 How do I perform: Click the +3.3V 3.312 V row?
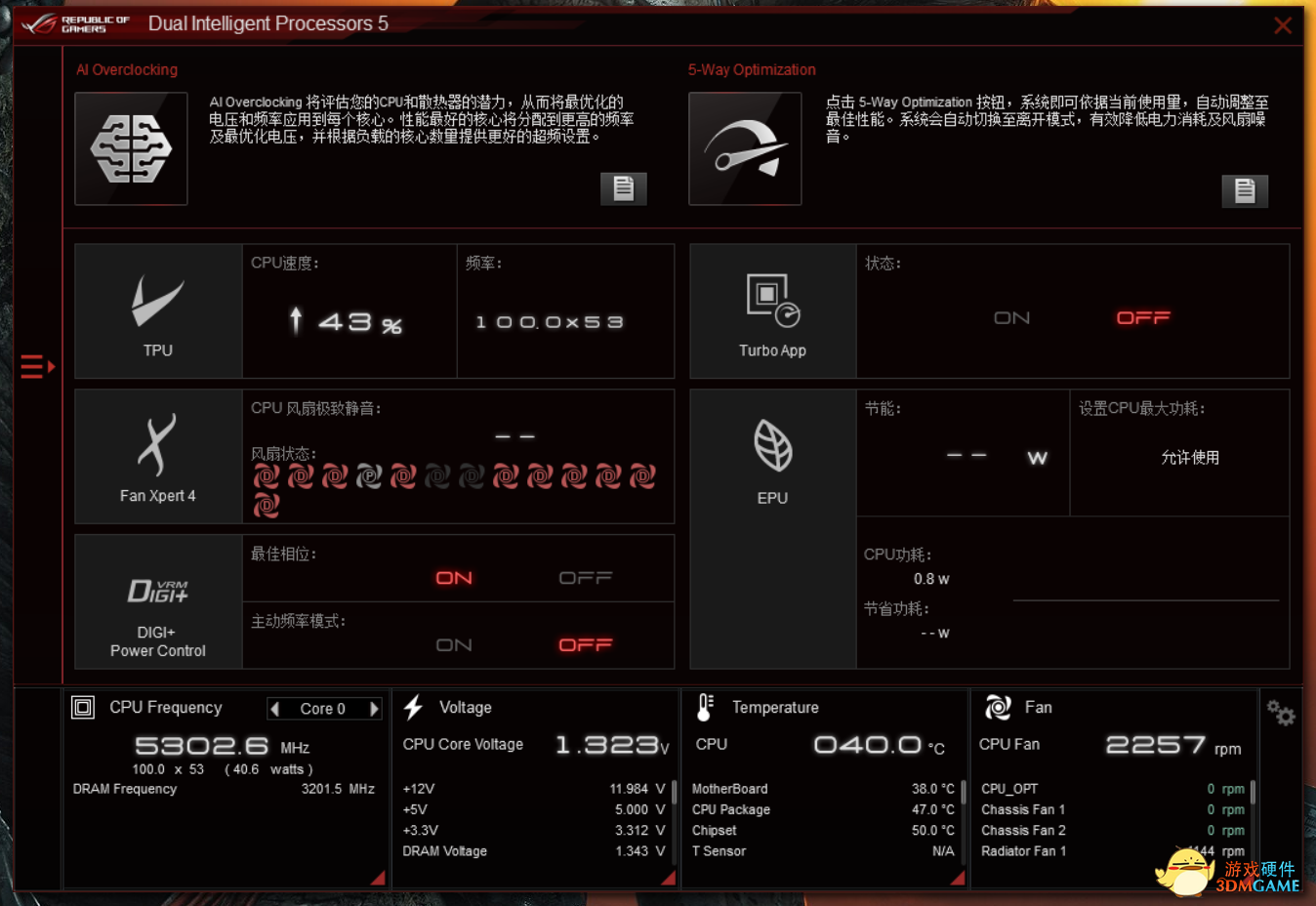534,831
